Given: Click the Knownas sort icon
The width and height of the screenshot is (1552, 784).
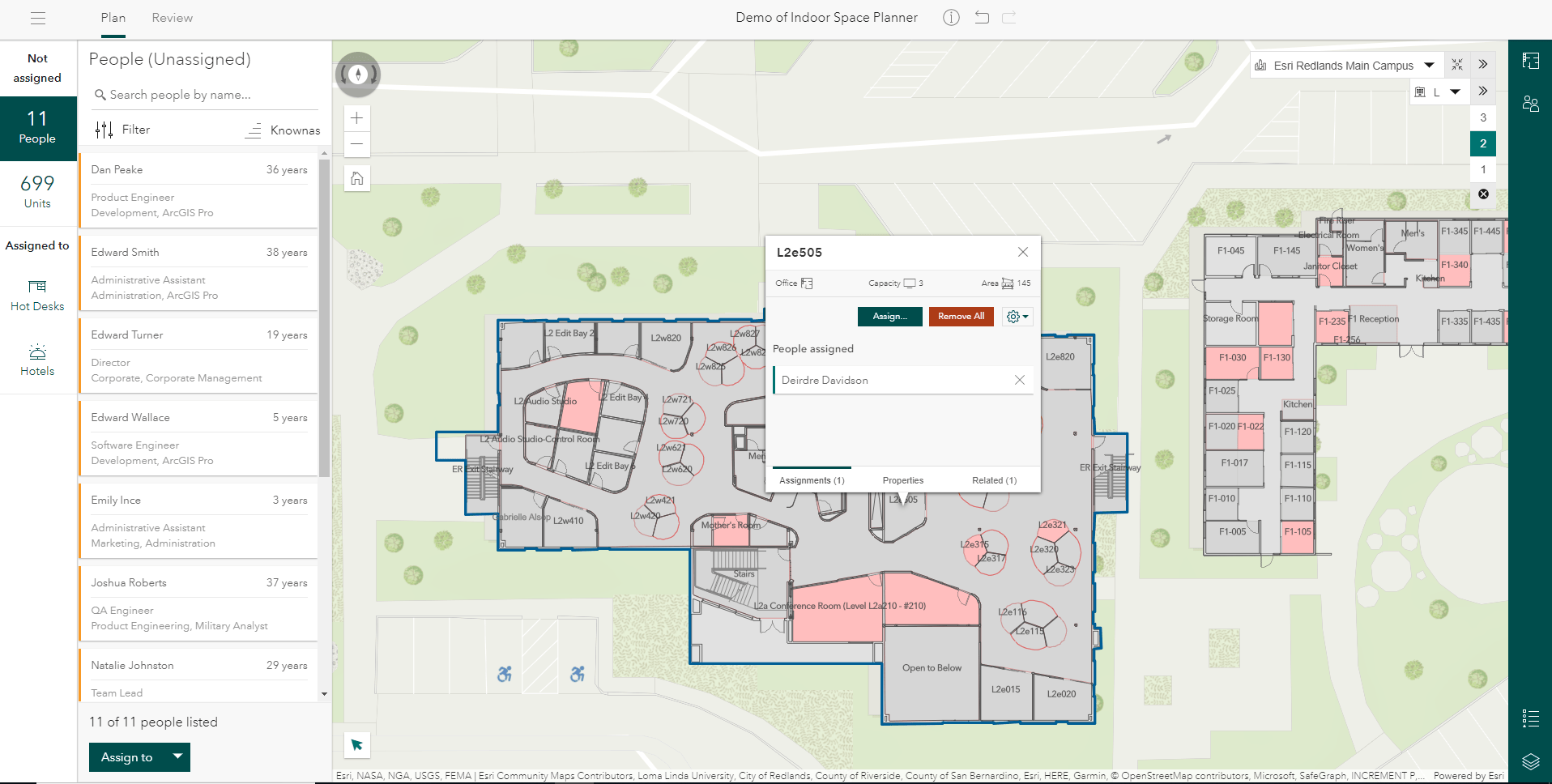Looking at the screenshot, I should (254, 129).
